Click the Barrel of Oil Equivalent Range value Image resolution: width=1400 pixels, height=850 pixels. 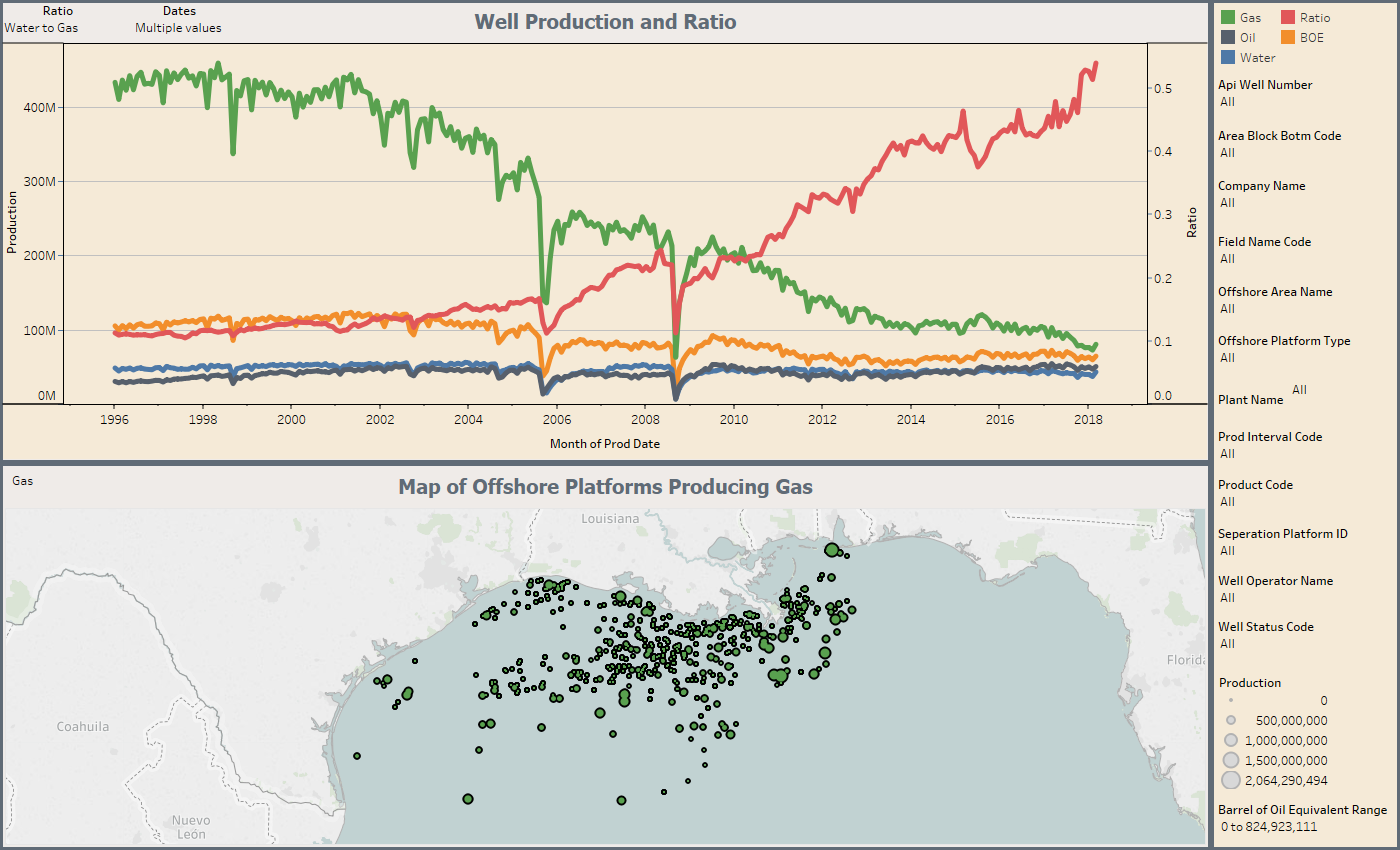pos(1269,826)
